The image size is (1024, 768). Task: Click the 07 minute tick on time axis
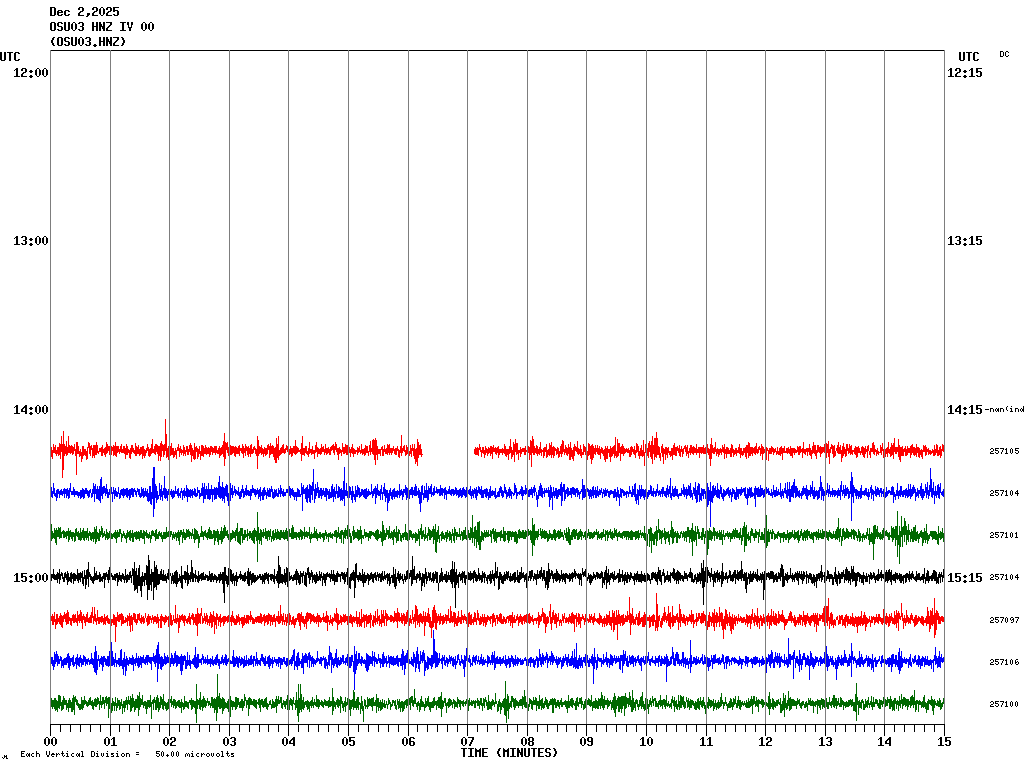(467, 742)
